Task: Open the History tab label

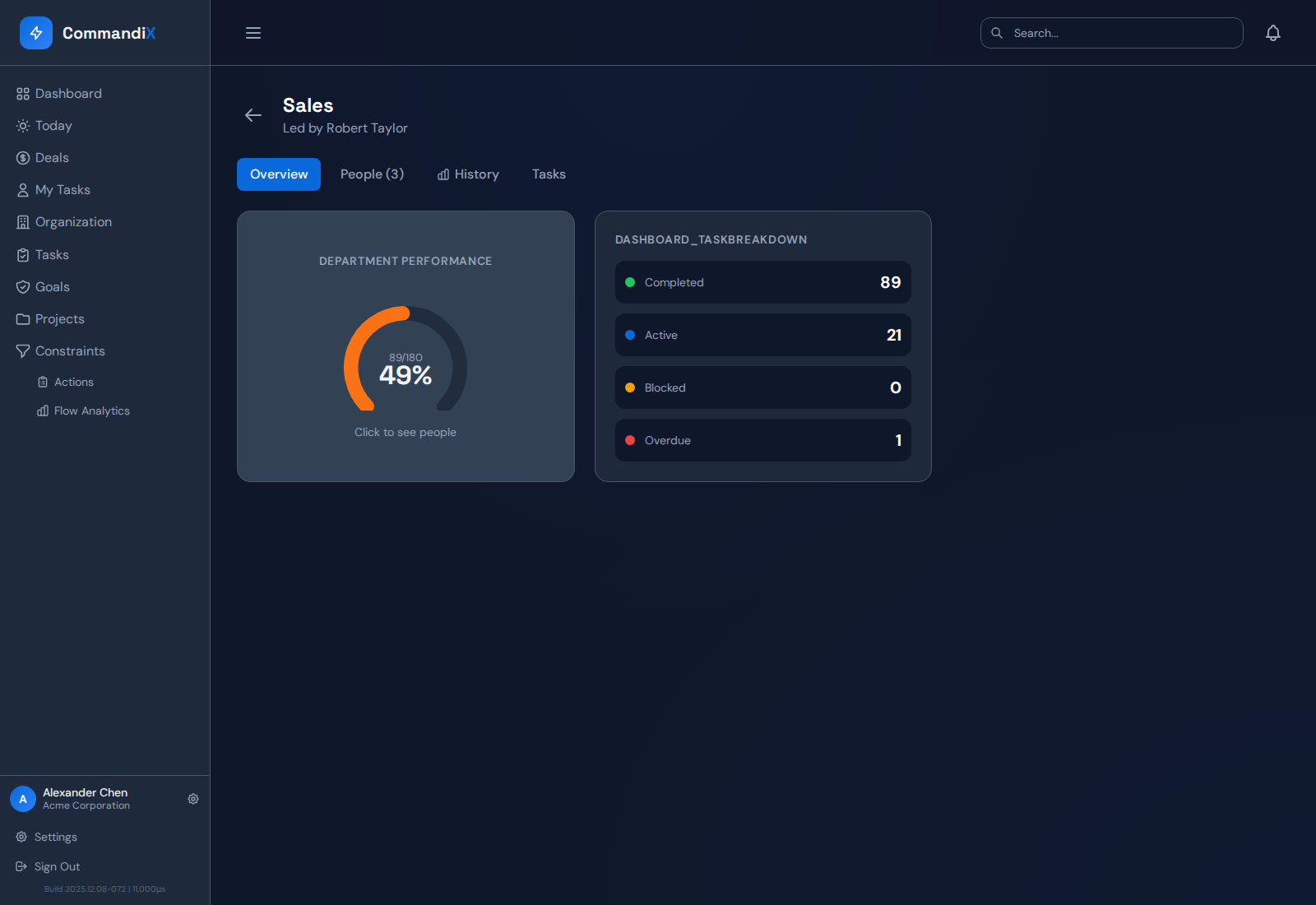Action: (477, 174)
